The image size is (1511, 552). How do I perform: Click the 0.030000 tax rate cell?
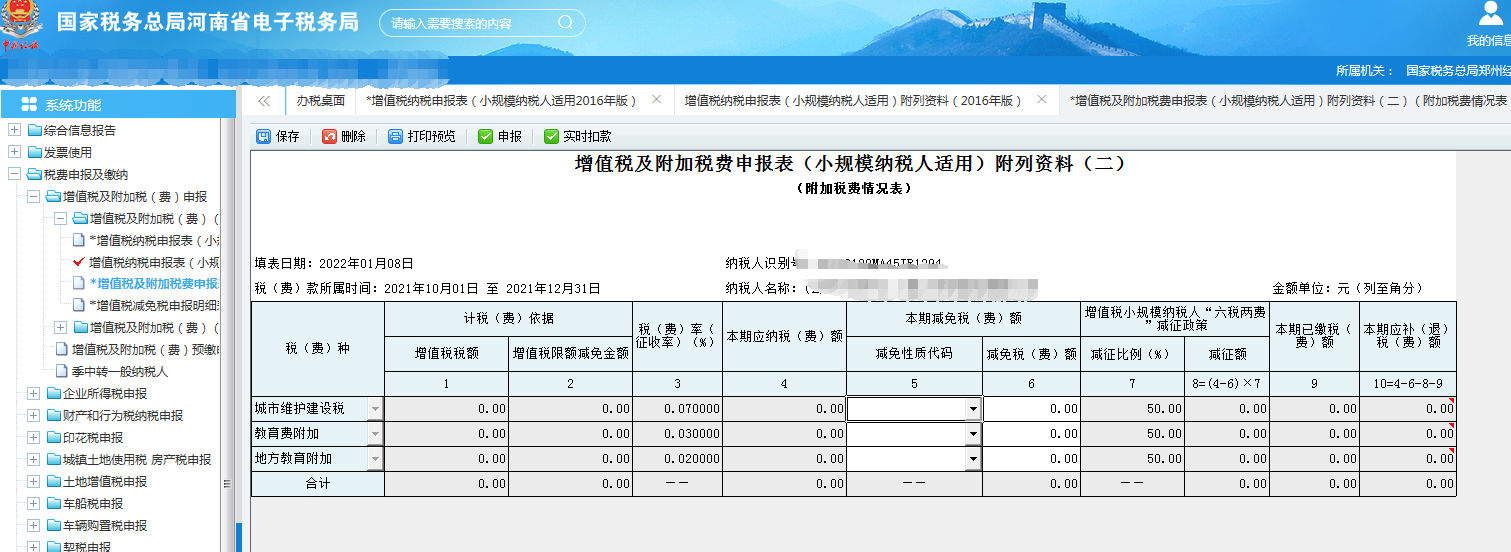678,433
